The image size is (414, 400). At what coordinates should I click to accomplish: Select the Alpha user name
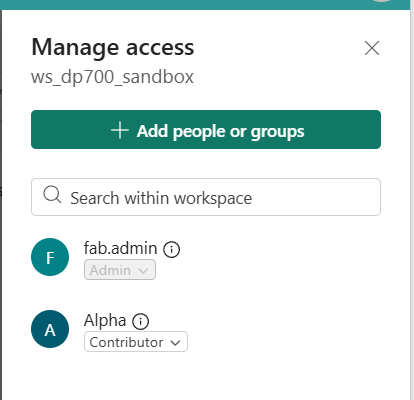105,320
